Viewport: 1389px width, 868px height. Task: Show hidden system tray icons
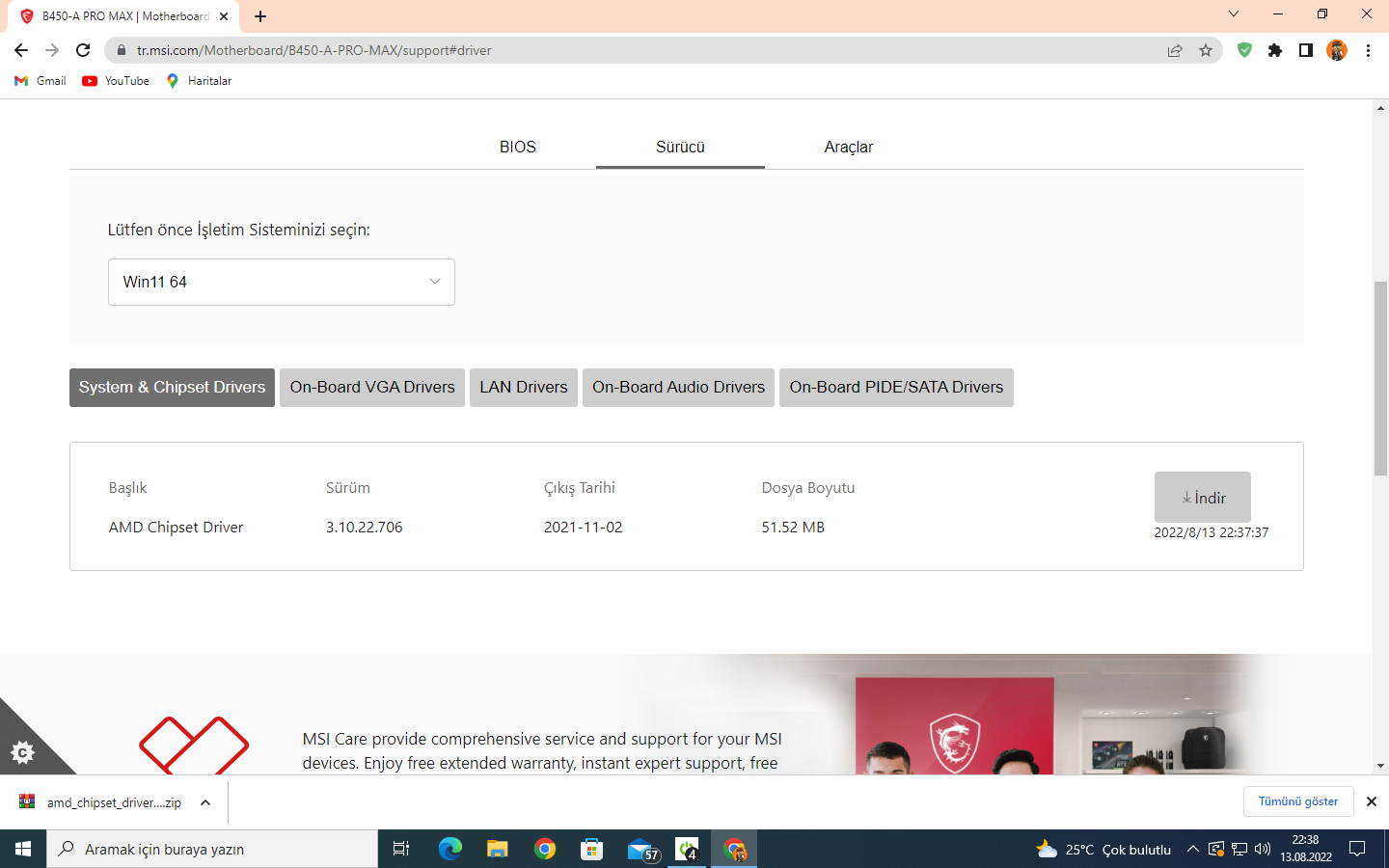(1193, 849)
